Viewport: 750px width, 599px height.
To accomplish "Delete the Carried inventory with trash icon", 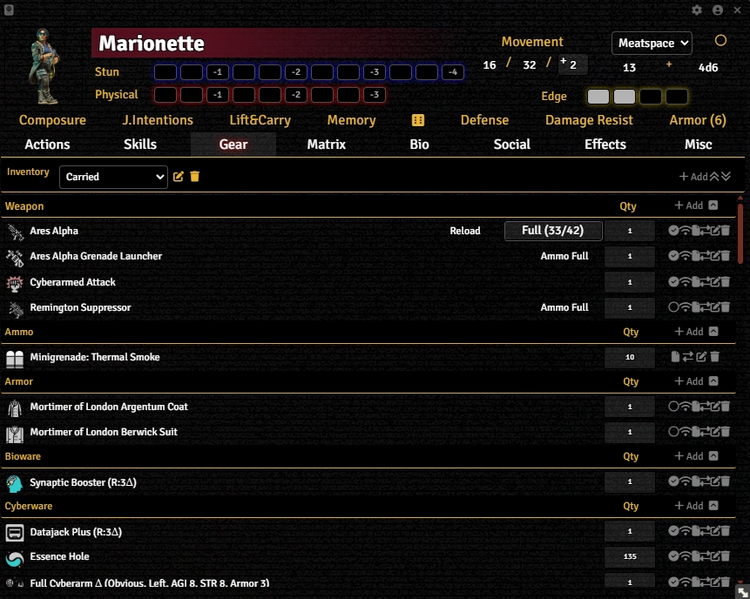I will (x=195, y=177).
